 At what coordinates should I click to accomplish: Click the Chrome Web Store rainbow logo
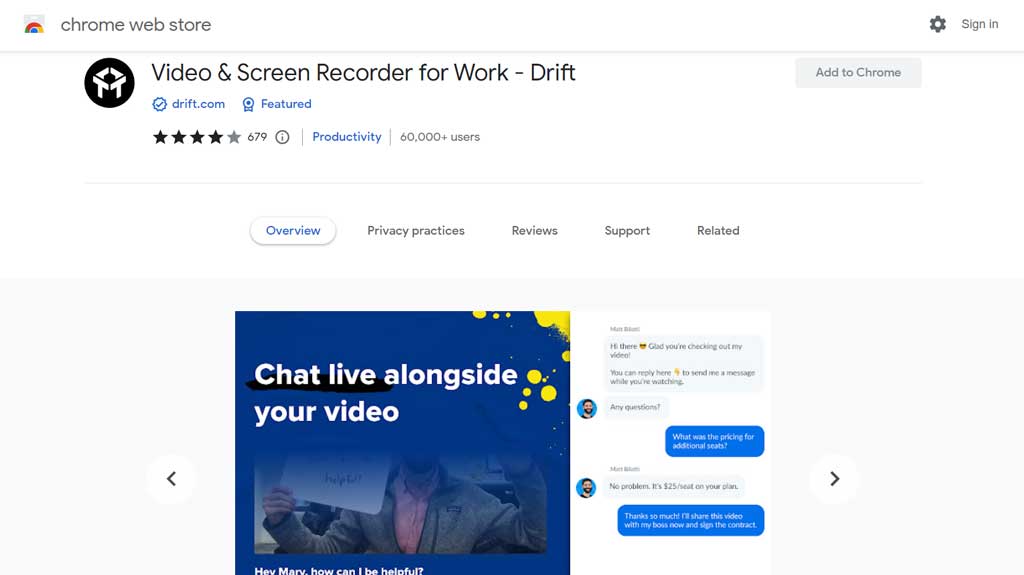(x=34, y=25)
